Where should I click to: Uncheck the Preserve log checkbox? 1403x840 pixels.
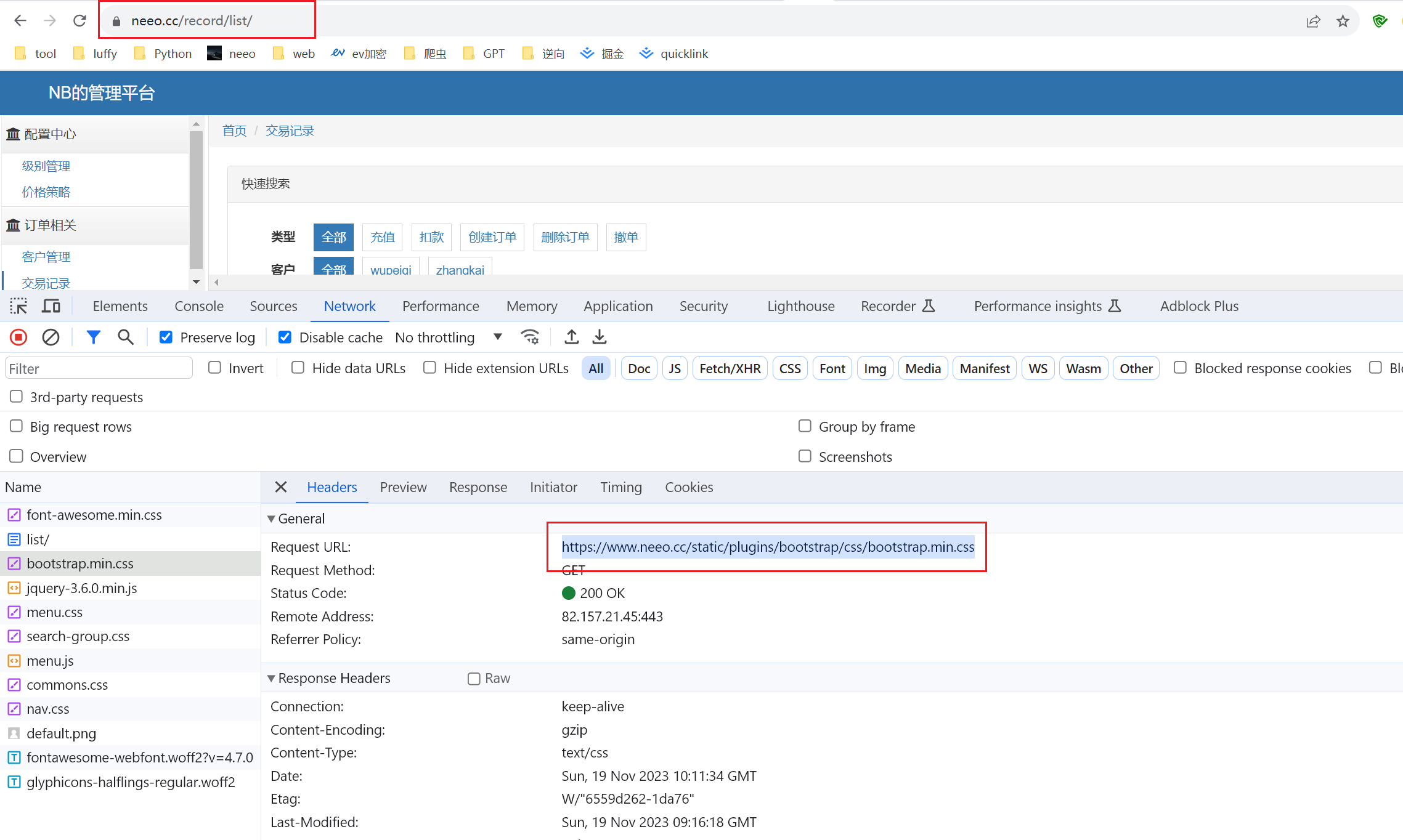[x=166, y=337]
